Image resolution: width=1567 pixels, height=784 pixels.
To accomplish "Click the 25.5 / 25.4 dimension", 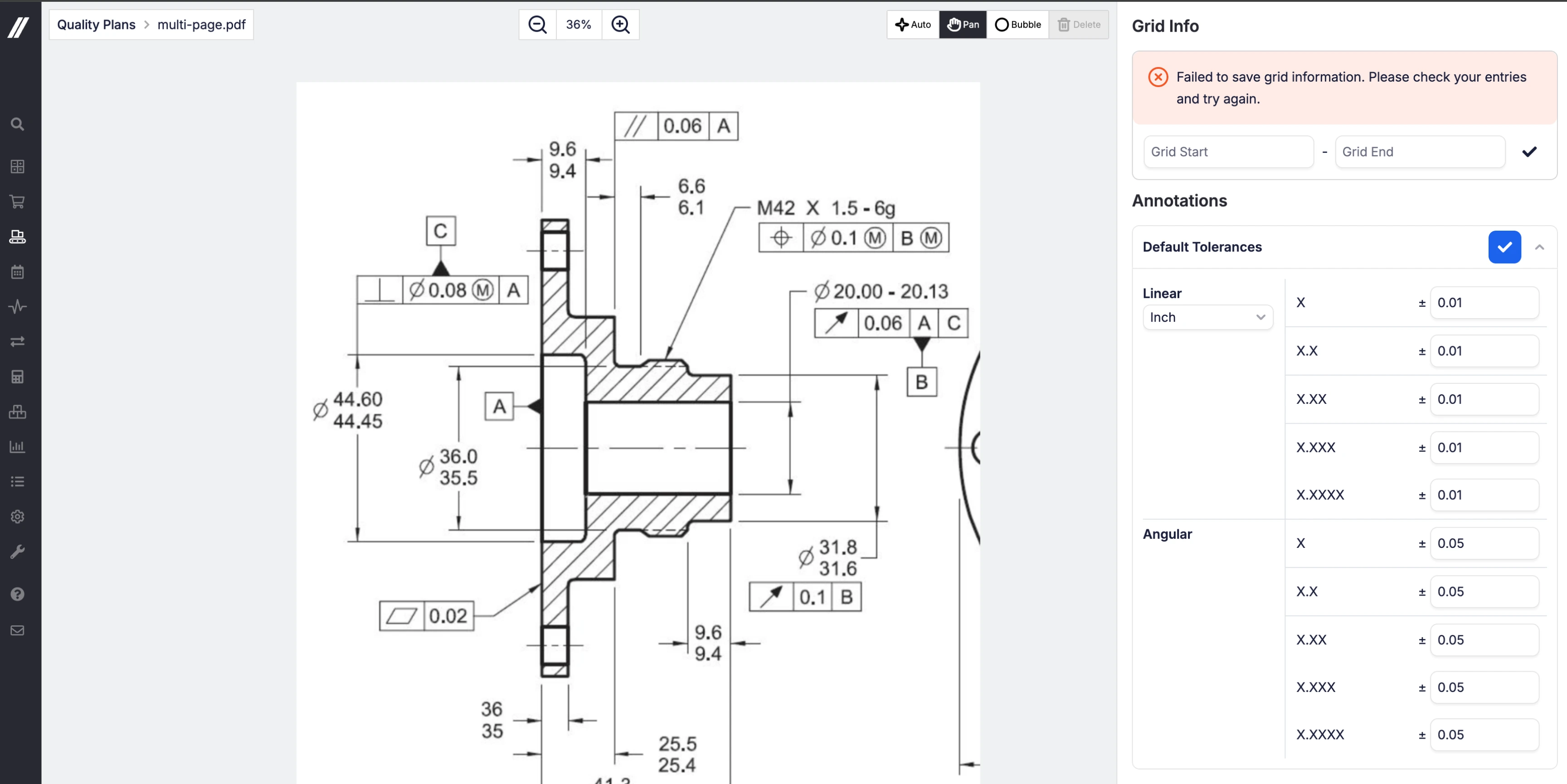I will click(x=678, y=754).
